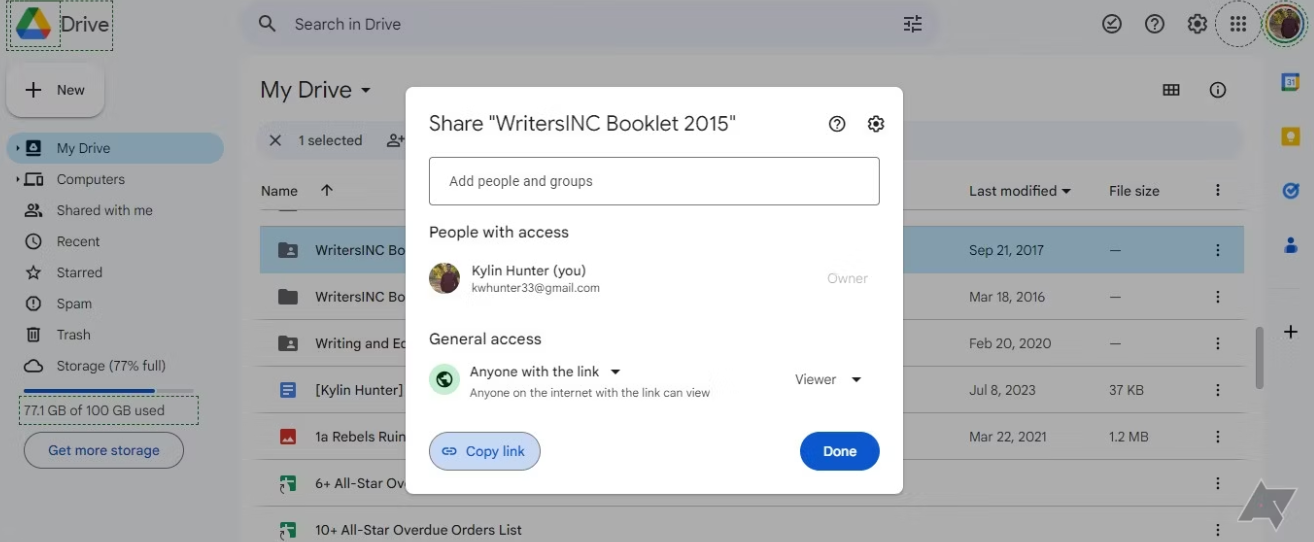Click the Done button
The image size is (1314, 542).
tap(840, 451)
